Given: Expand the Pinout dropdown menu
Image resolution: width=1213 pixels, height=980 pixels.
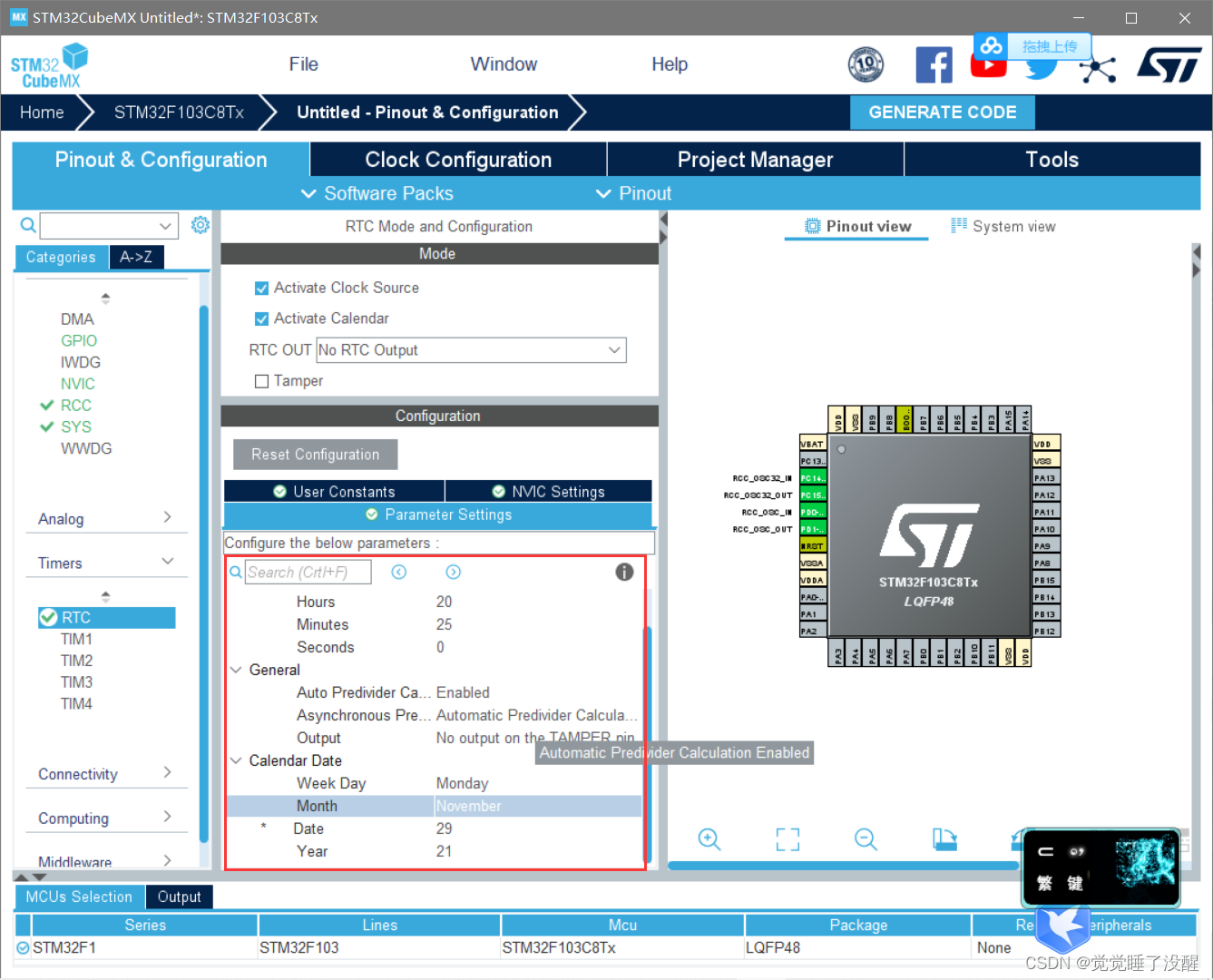Looking at the screenshot, I should pyautogui.click(x=633, y=193).
